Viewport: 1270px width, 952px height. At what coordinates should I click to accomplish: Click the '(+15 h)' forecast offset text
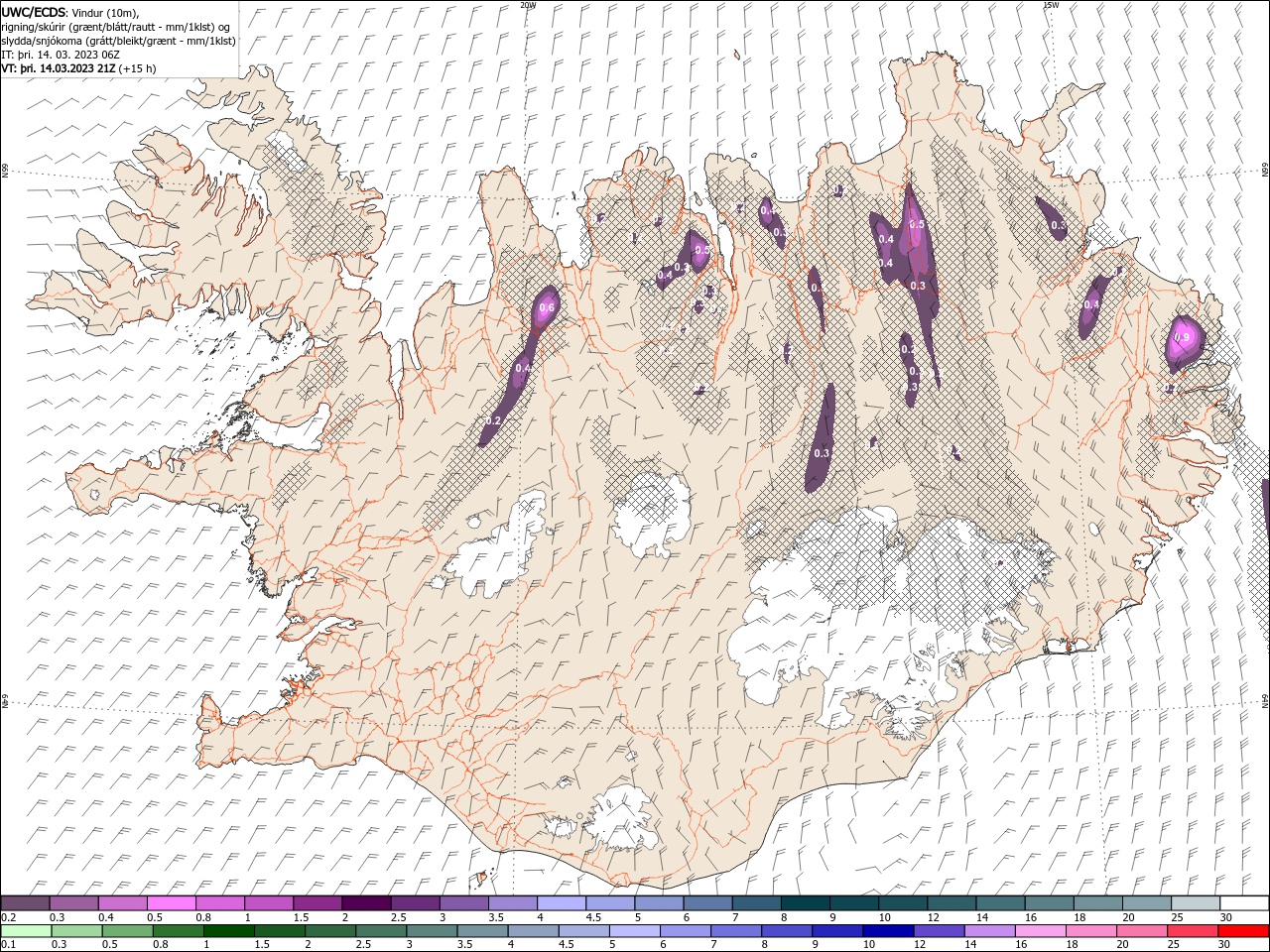[137, 68]
